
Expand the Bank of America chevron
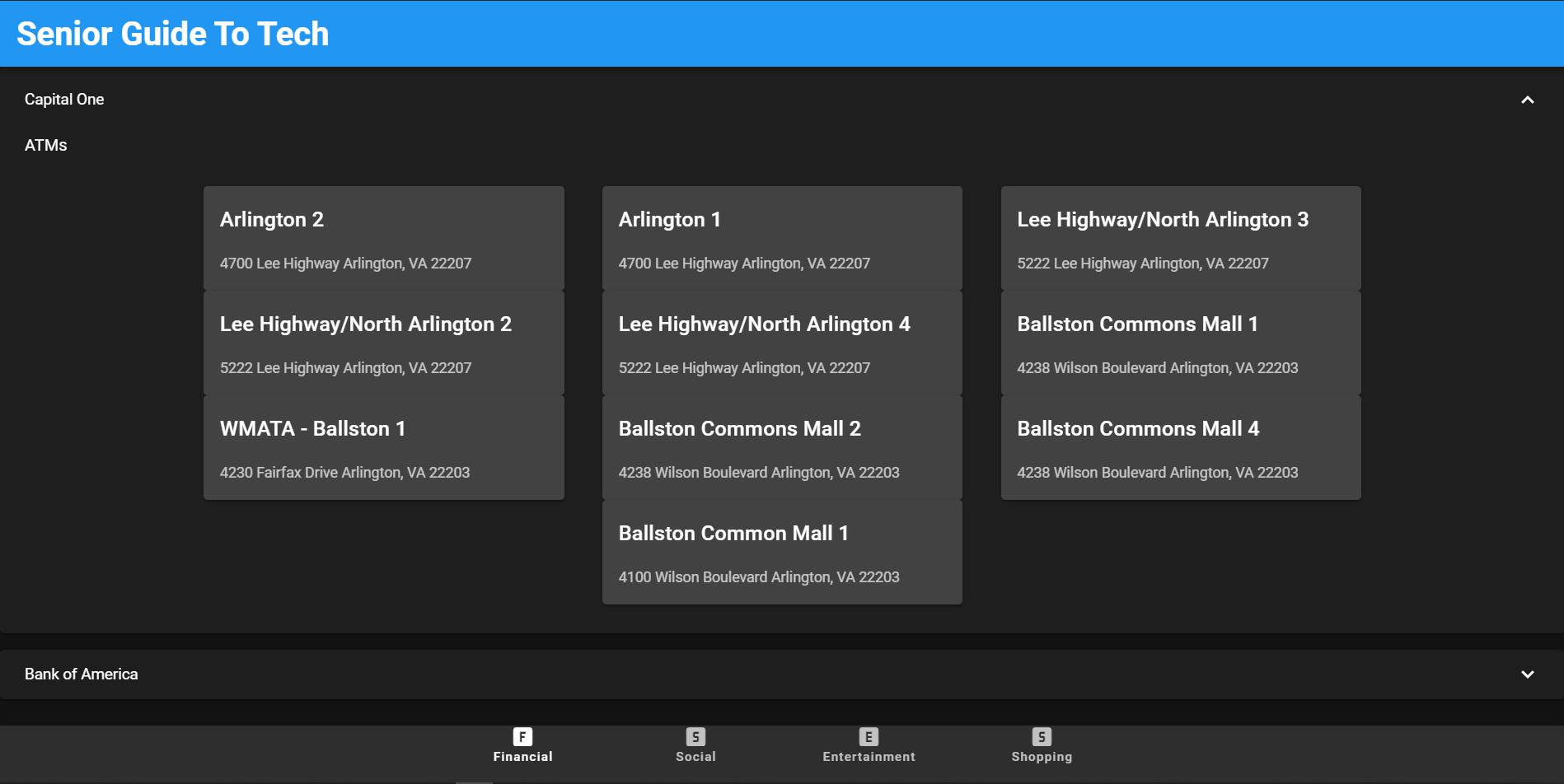tap(1527, 674)
